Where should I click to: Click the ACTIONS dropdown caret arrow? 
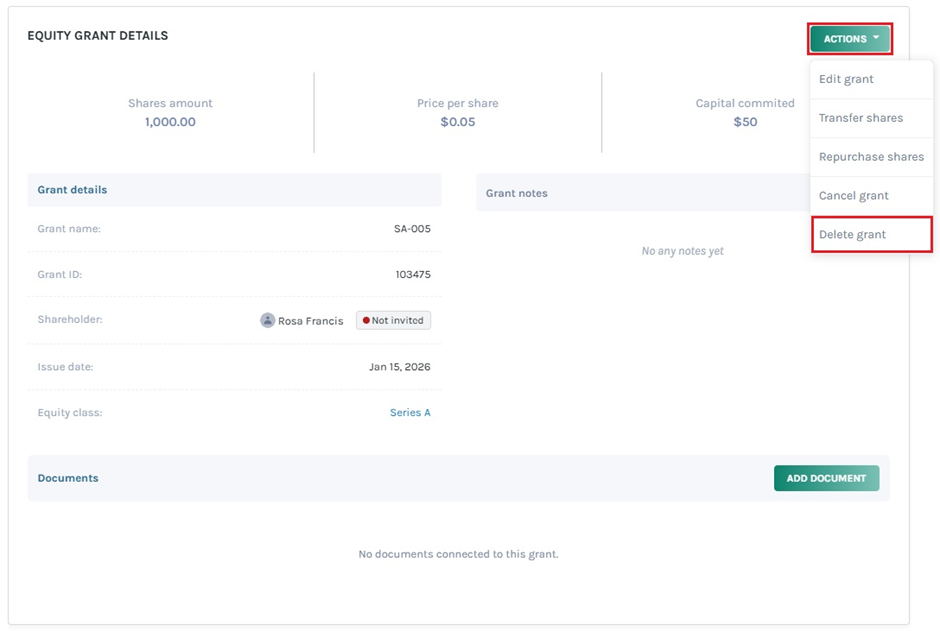876,38
